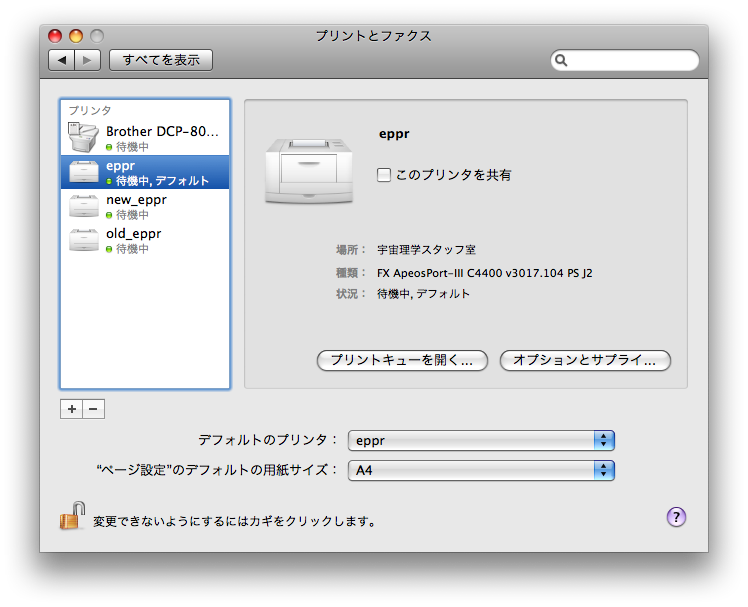The height and width of the screenshot is (607, 748).
Task: Click the old_eppr printer icon in list
Action: click(84, 240)
